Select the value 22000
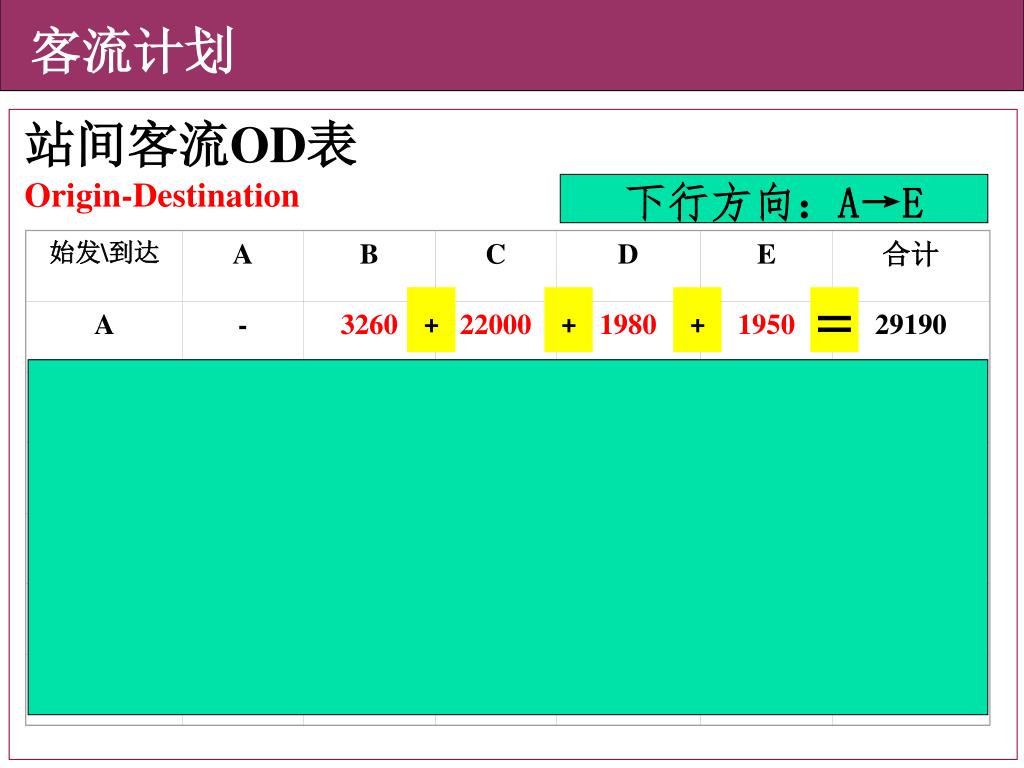This screenshot has width=1024, height=768. [496, 325]
